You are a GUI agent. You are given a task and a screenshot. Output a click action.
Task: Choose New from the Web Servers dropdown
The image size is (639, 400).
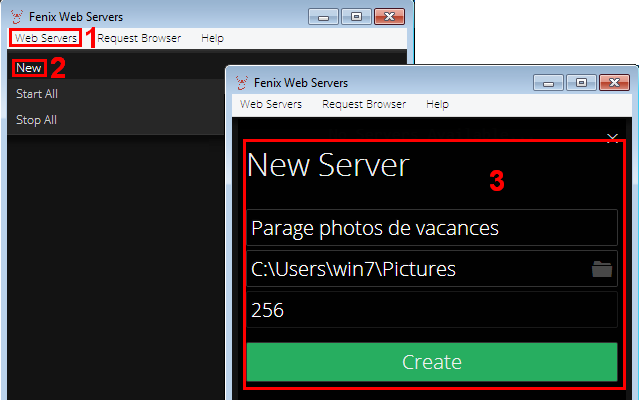(29, 68)
